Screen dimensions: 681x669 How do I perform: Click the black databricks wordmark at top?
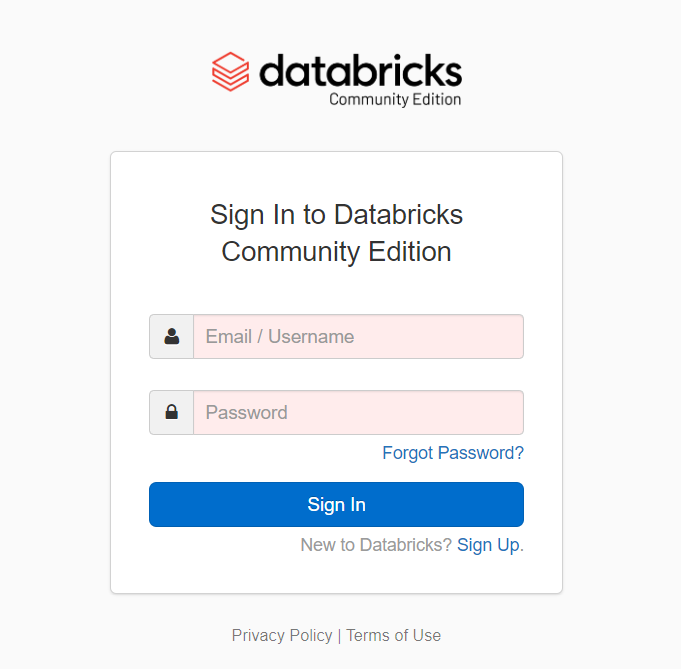coord(360,70)
